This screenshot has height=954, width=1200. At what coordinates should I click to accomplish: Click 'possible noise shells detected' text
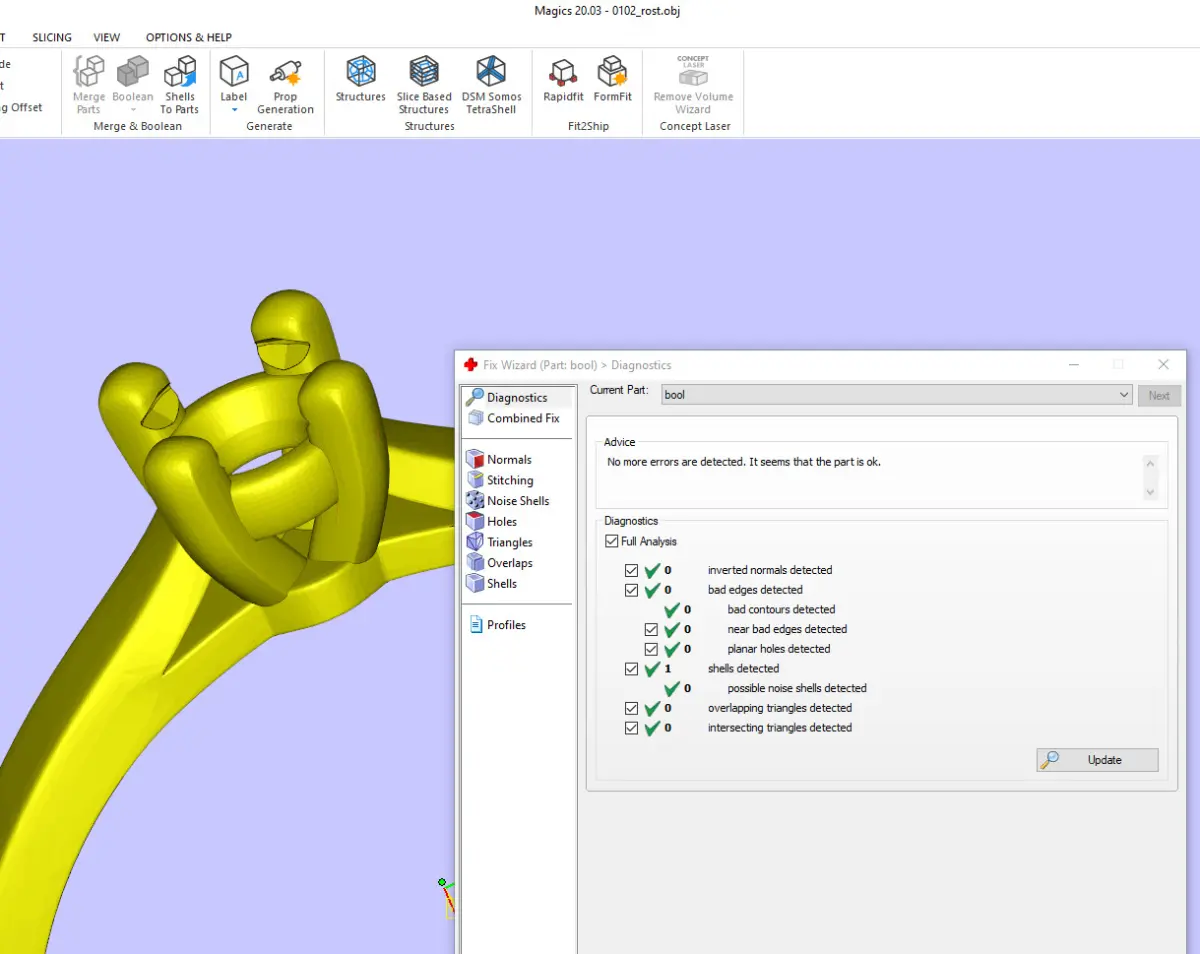[x=797, y=688]
